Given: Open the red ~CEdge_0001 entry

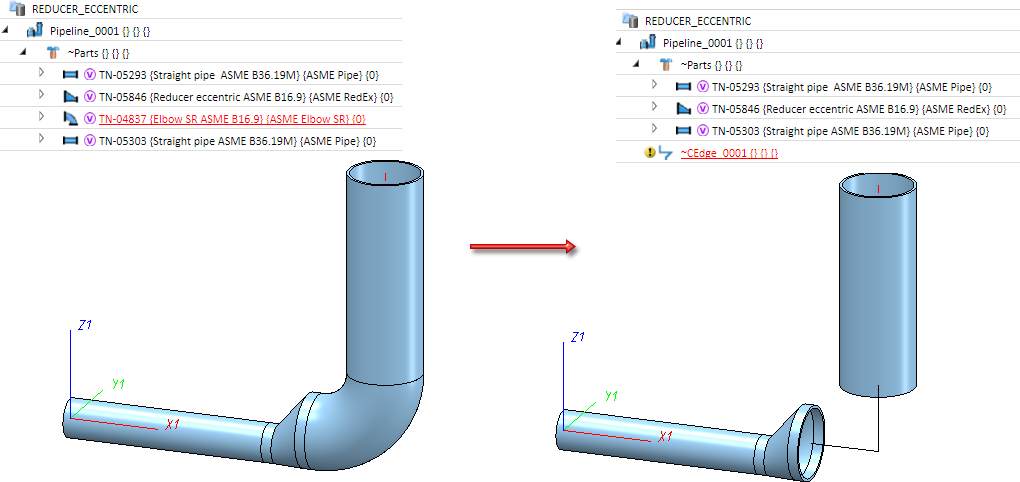Looking at the screenshot, I should coord(729,153).
